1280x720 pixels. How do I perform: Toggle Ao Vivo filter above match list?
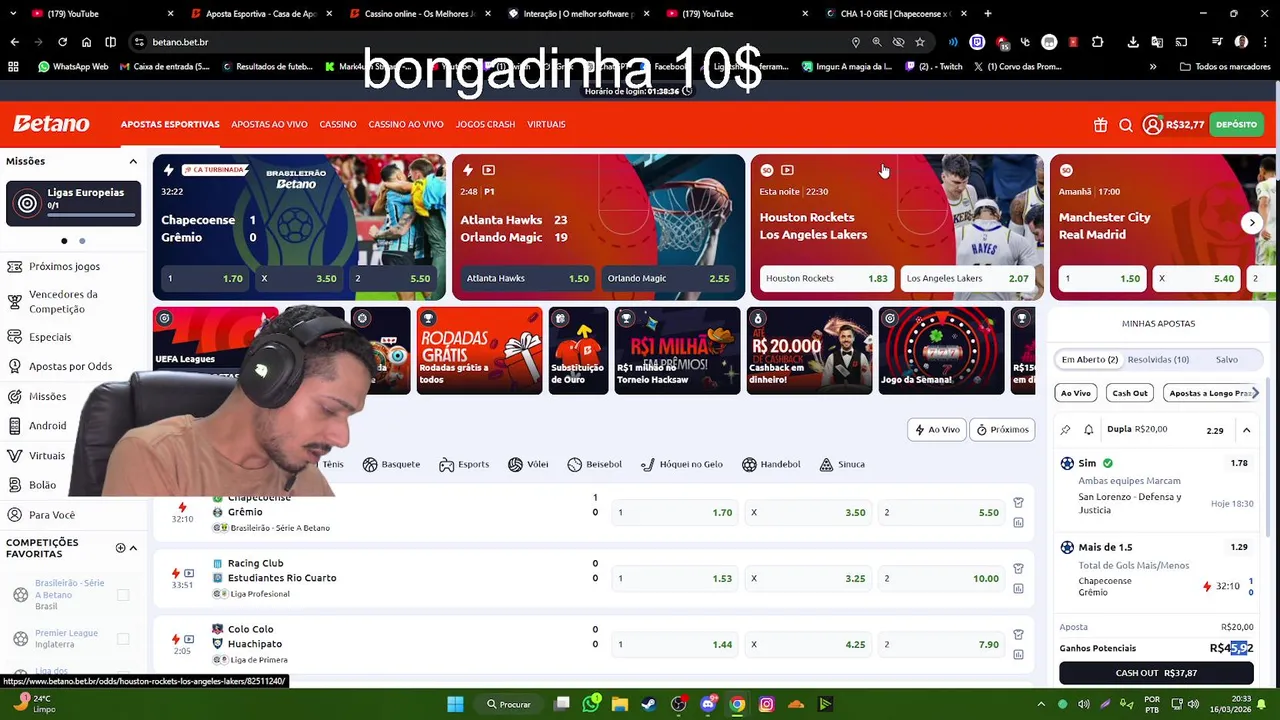937,430
